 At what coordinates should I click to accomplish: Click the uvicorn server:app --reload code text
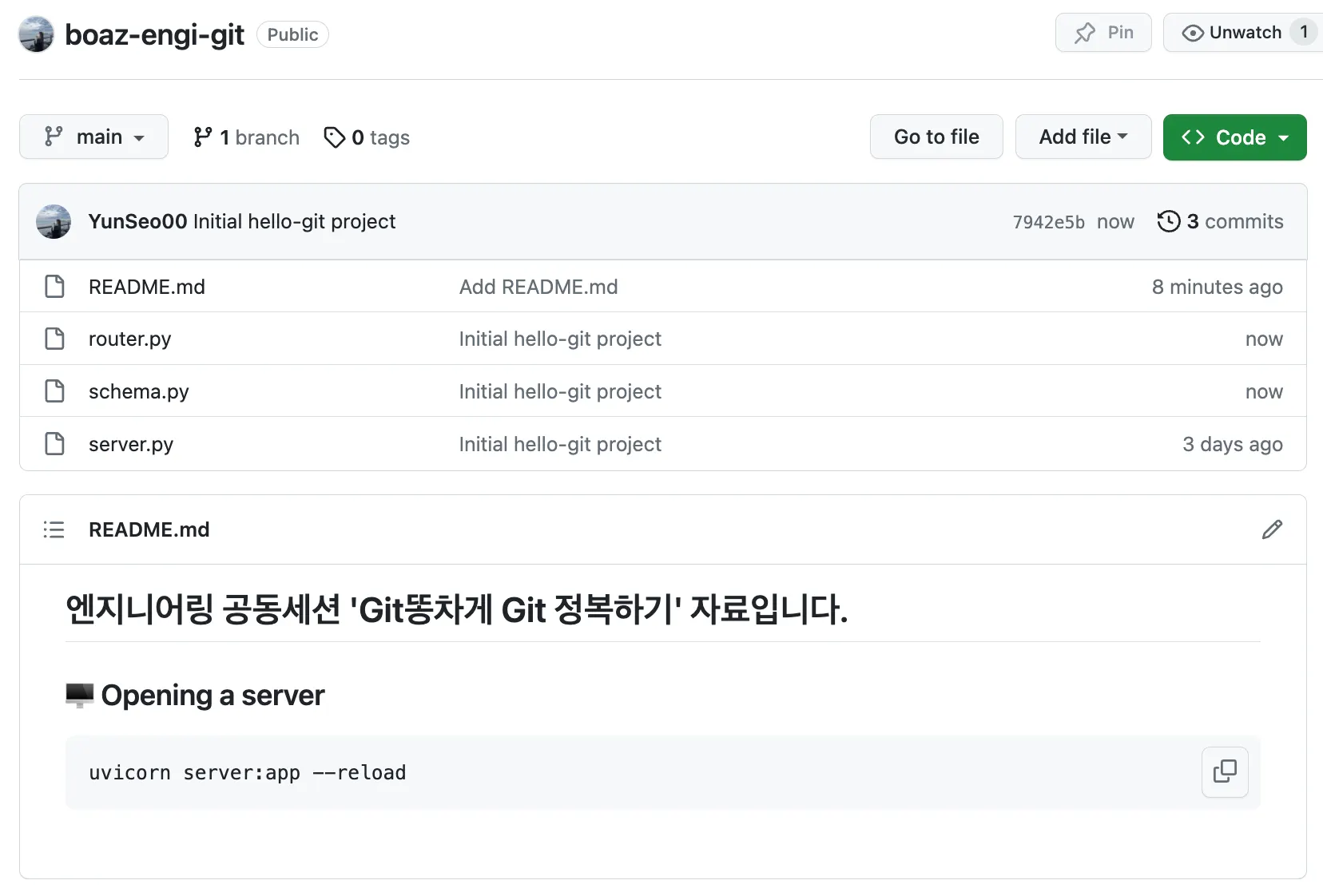(x=248, y=772)
